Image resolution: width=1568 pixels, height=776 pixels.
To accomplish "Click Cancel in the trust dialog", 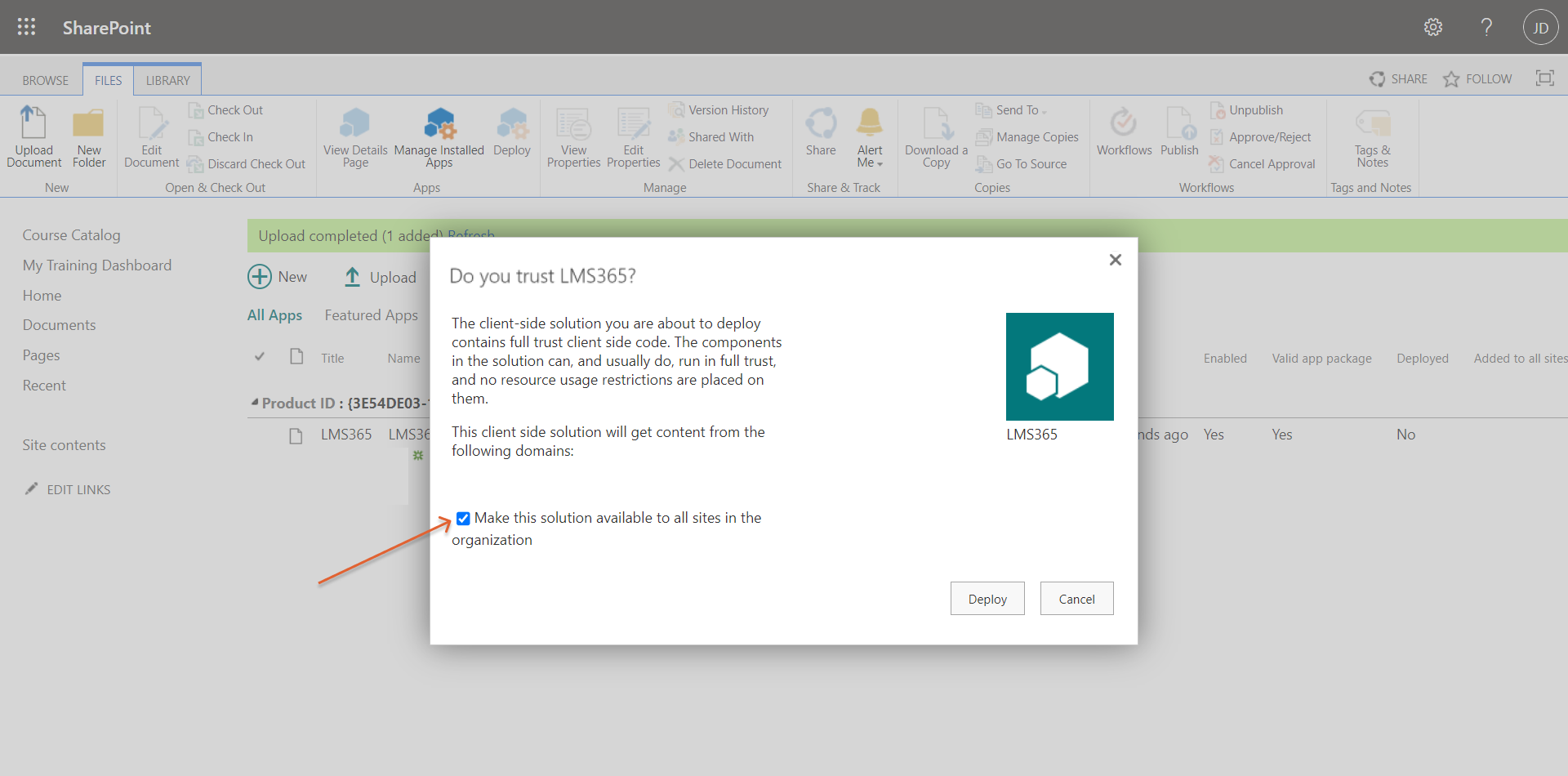I will [1076, 599].
